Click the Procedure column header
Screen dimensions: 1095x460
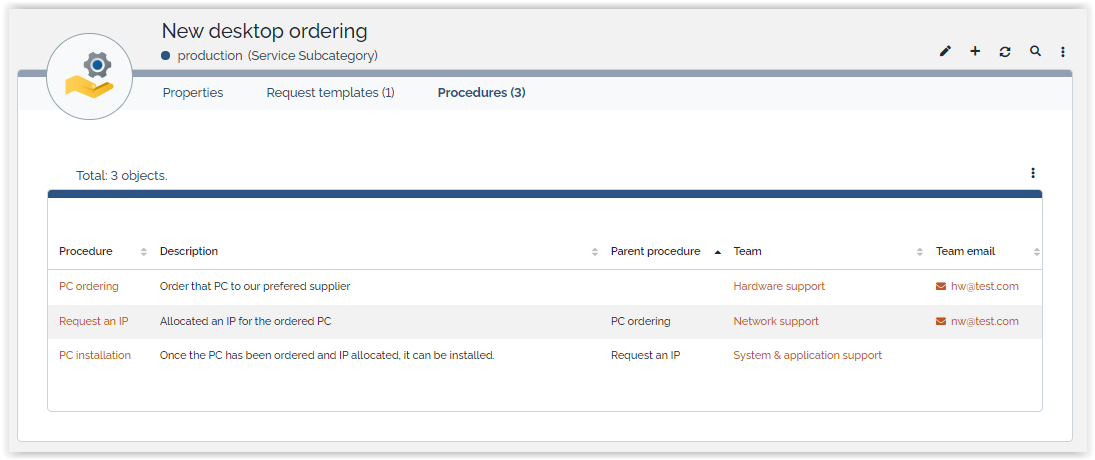[x=85, y=251]
